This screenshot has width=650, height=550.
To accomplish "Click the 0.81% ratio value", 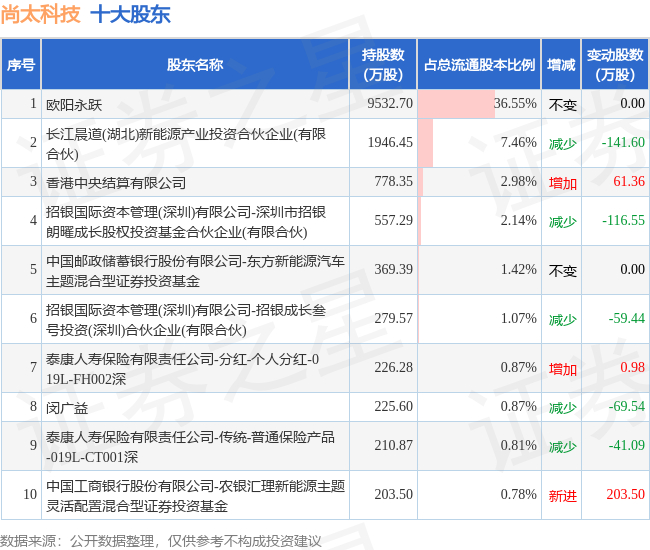I will (518, 445).
